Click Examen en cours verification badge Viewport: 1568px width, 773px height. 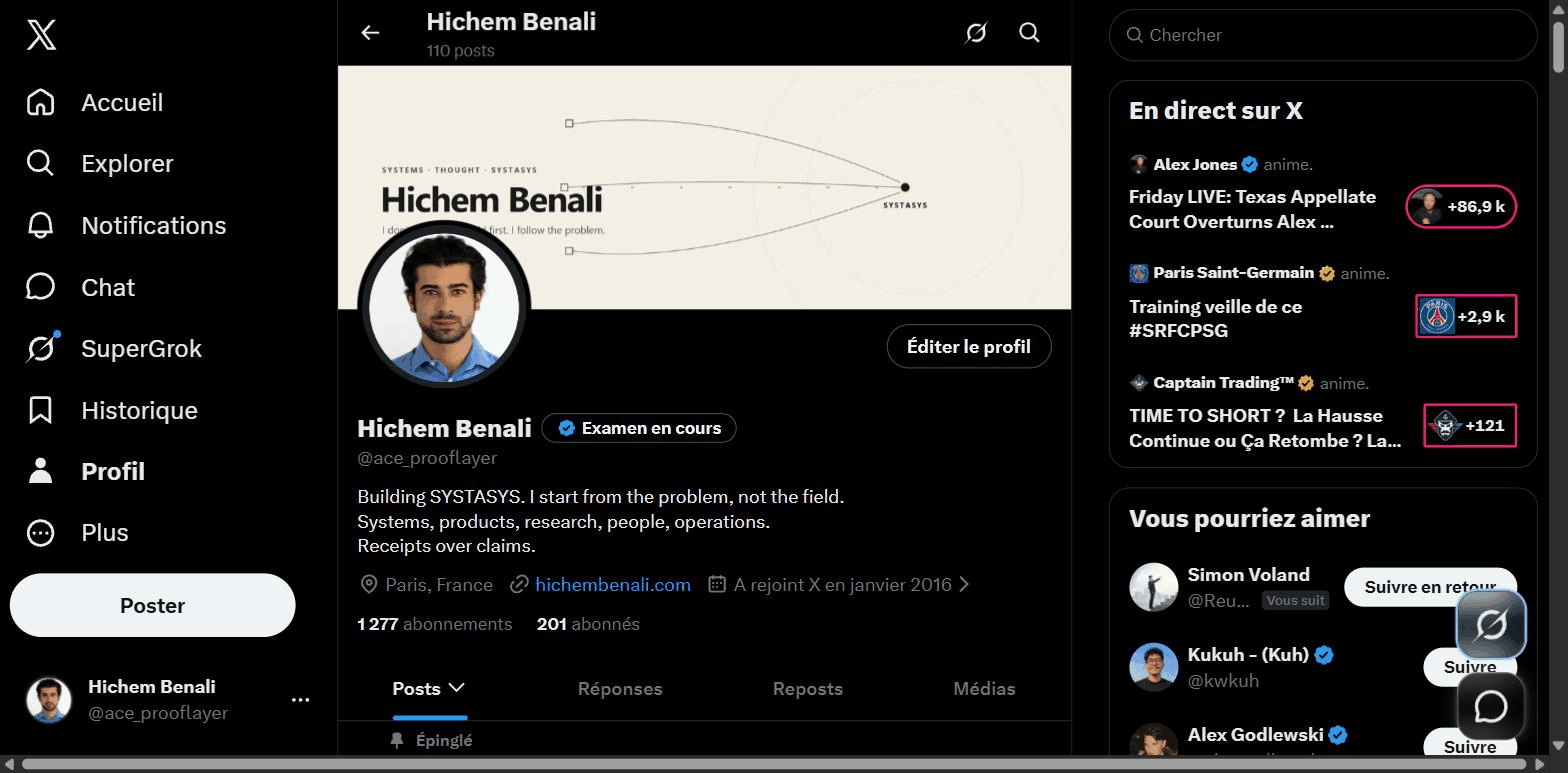[639, 428]
